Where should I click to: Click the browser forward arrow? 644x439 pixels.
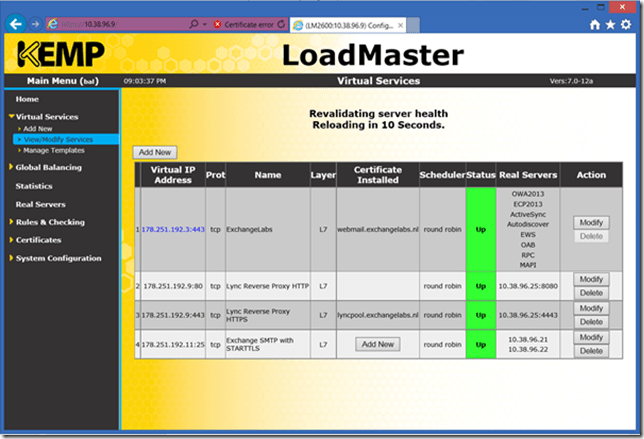(37, 22)
